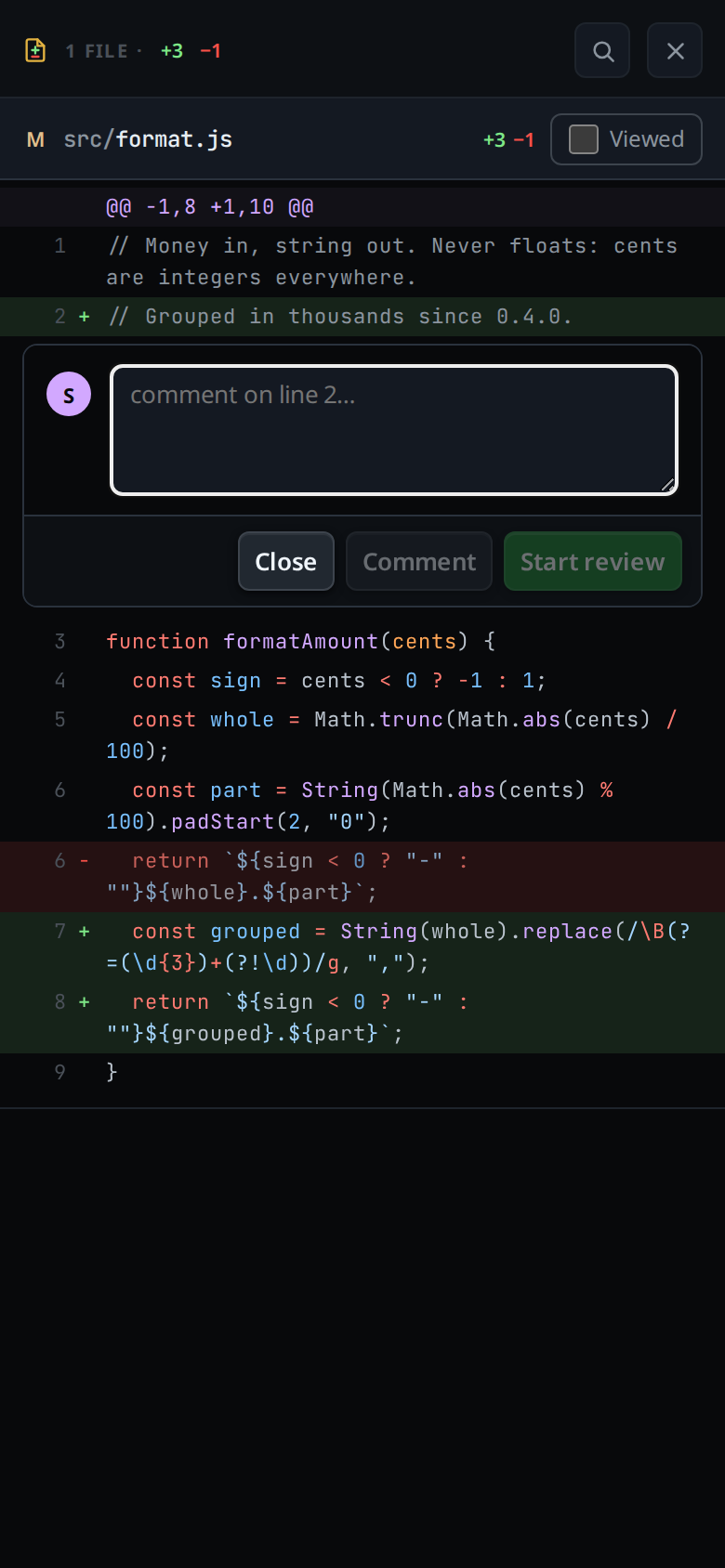Click the plus marker on line 7

(85, 932)
